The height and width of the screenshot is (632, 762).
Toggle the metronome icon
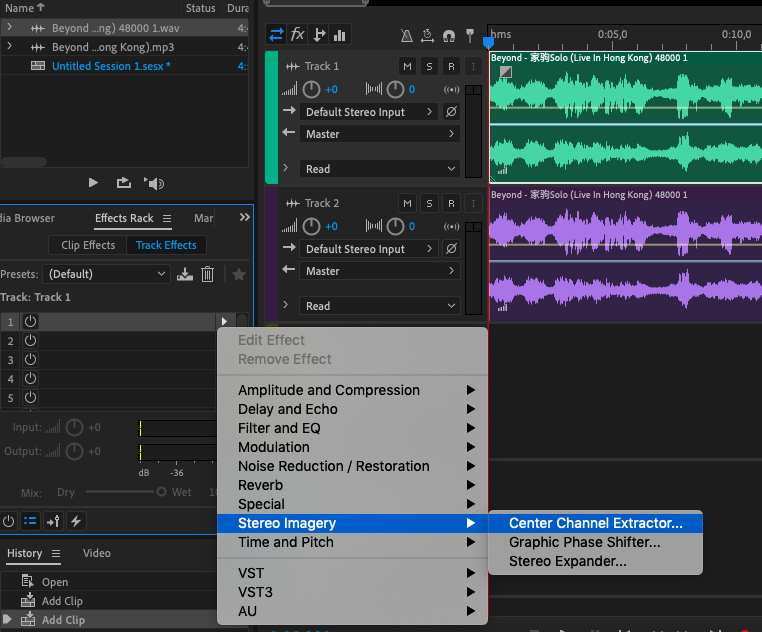(x=406, y=36)
